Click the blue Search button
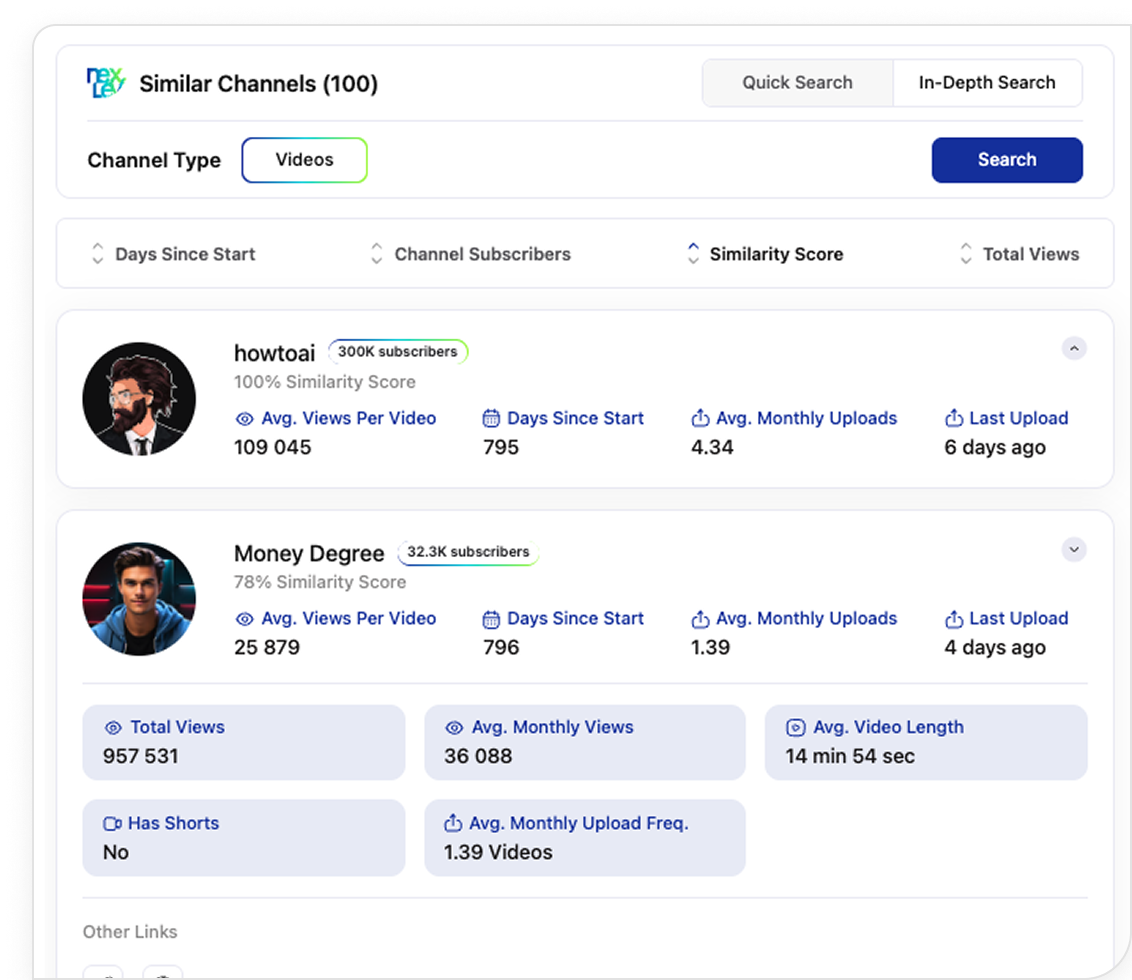The height and width of the screenshot is (980, 1132). [x=1007, y=160]
